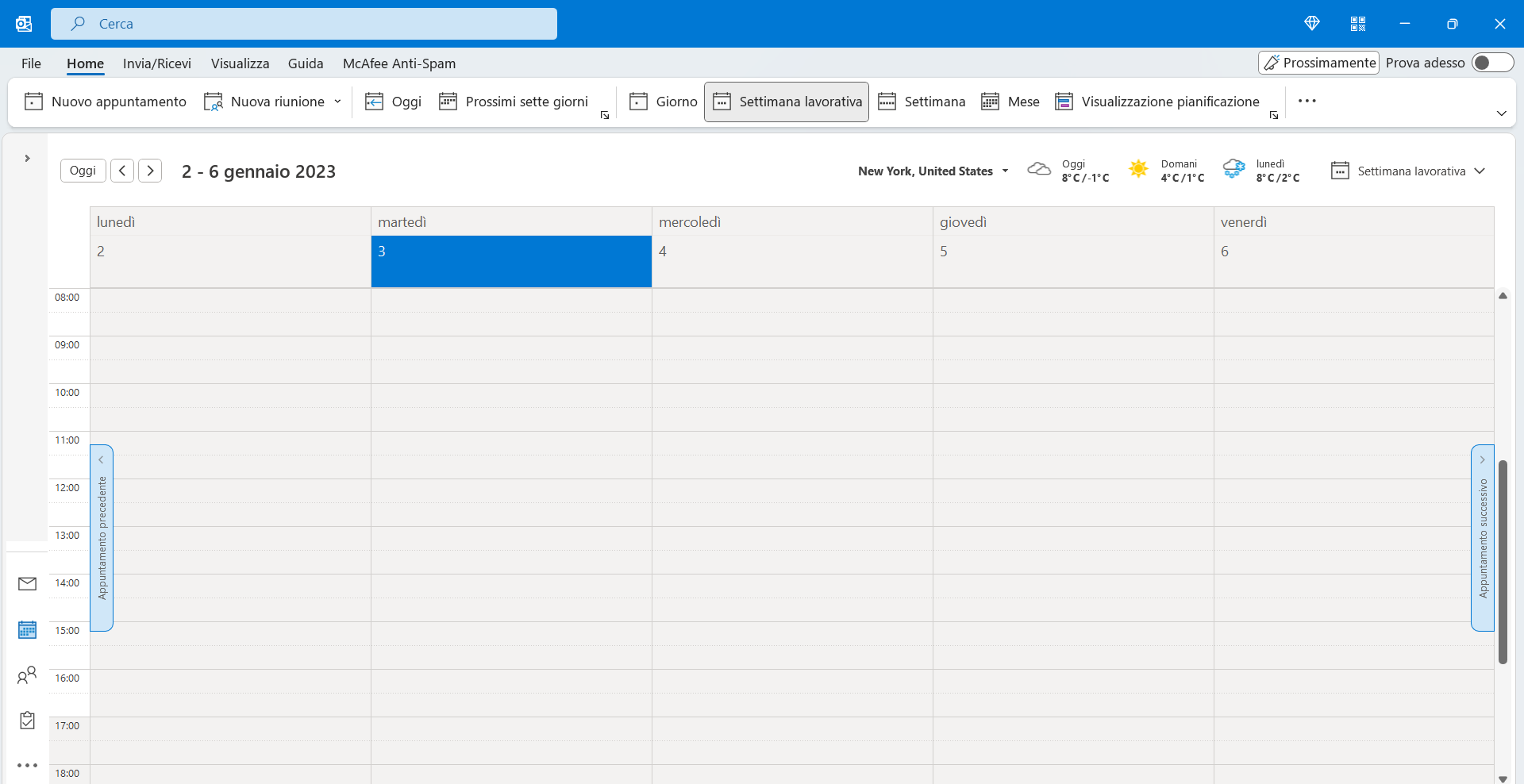Image resolution: width=1524 pixels, height=784 pixels.
Task: Switch to the People view in the sidebar
Action: point(27,675)
